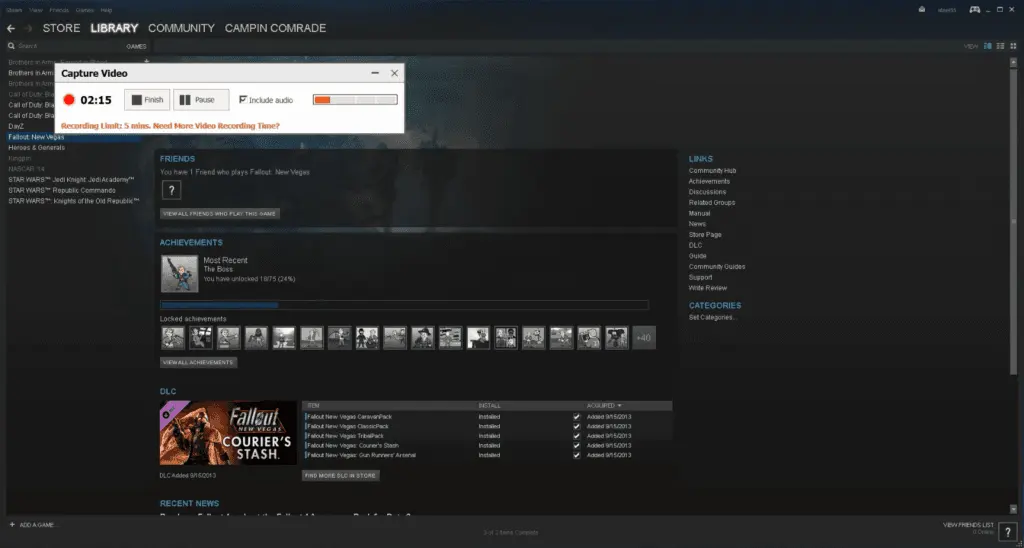Open the Community Hub link
The width and height of the screenshot is (1024, 548).
(712, 170)
